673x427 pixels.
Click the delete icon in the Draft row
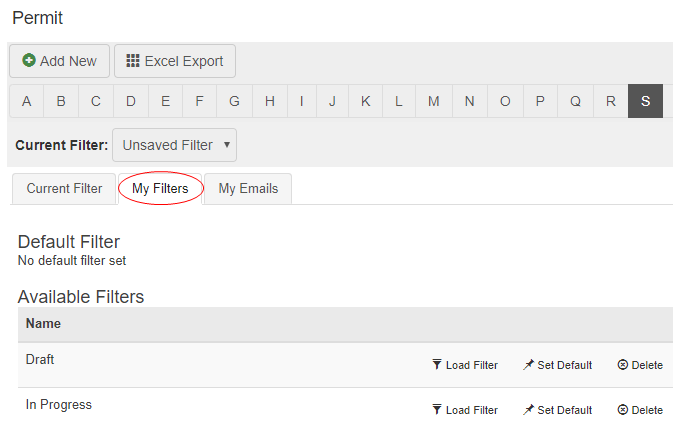622,365
